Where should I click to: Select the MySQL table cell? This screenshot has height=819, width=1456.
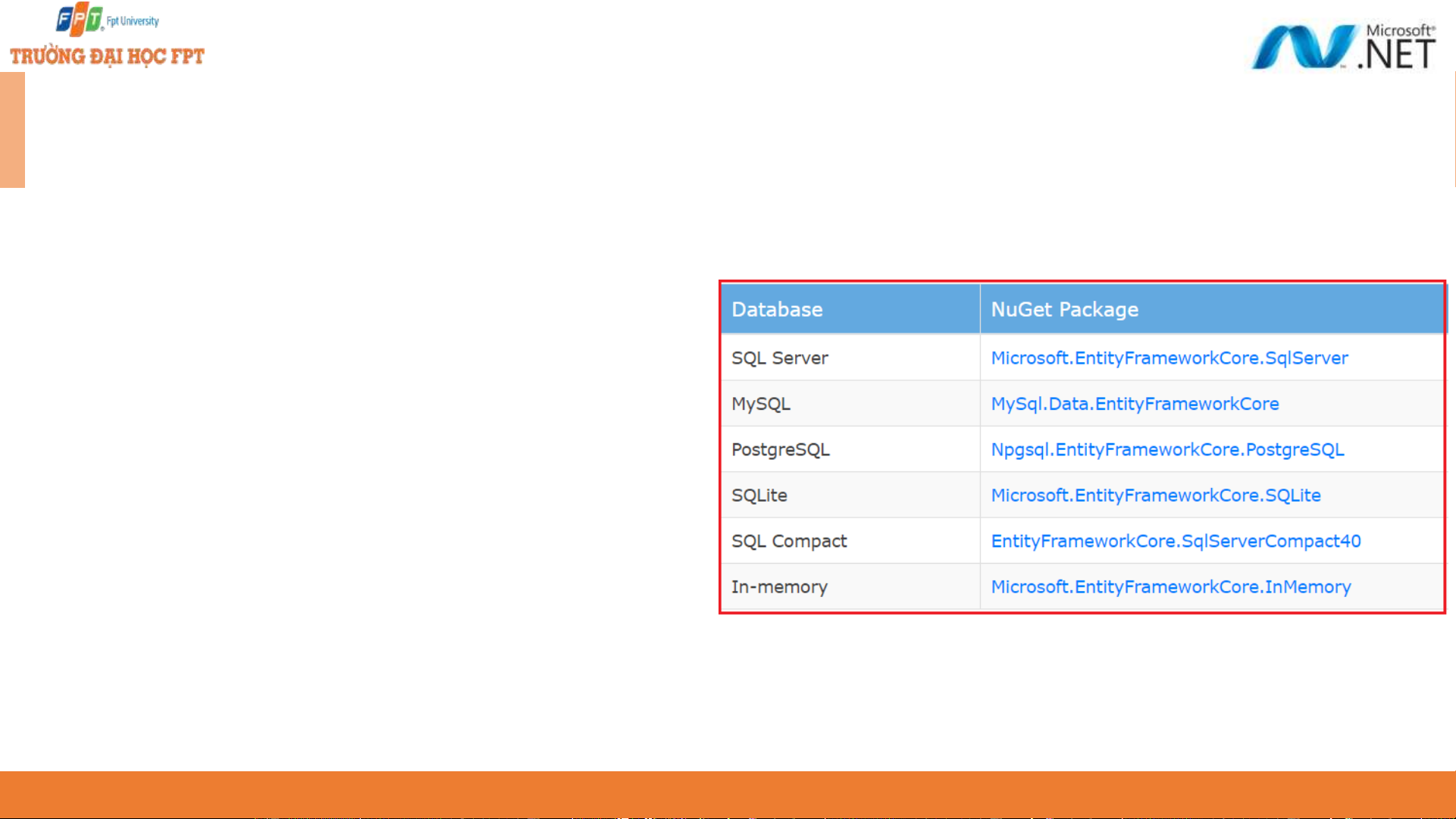pyautogui.click(x=760, y=404)
